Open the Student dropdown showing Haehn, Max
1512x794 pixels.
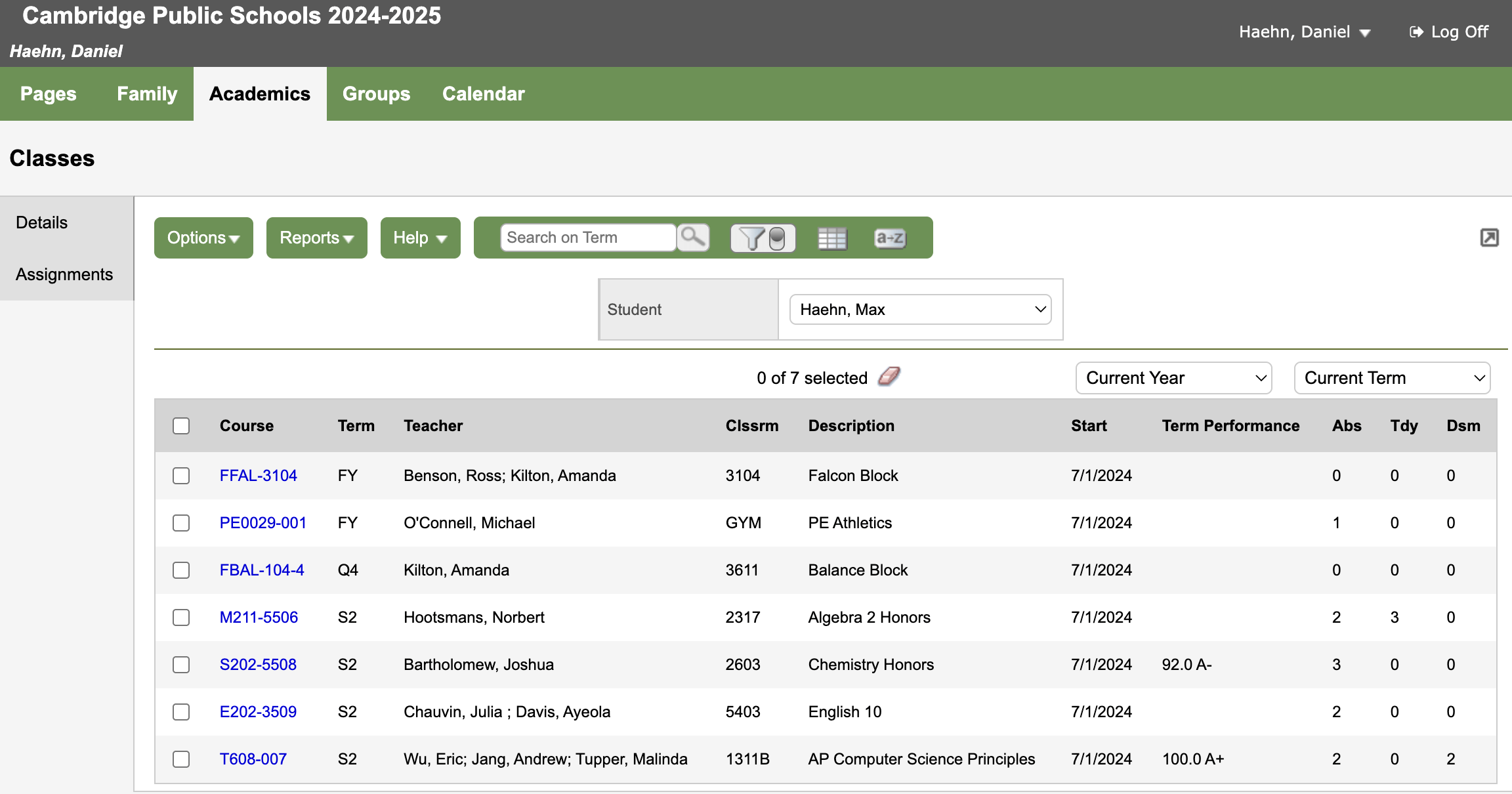click(x=920, y=309)
